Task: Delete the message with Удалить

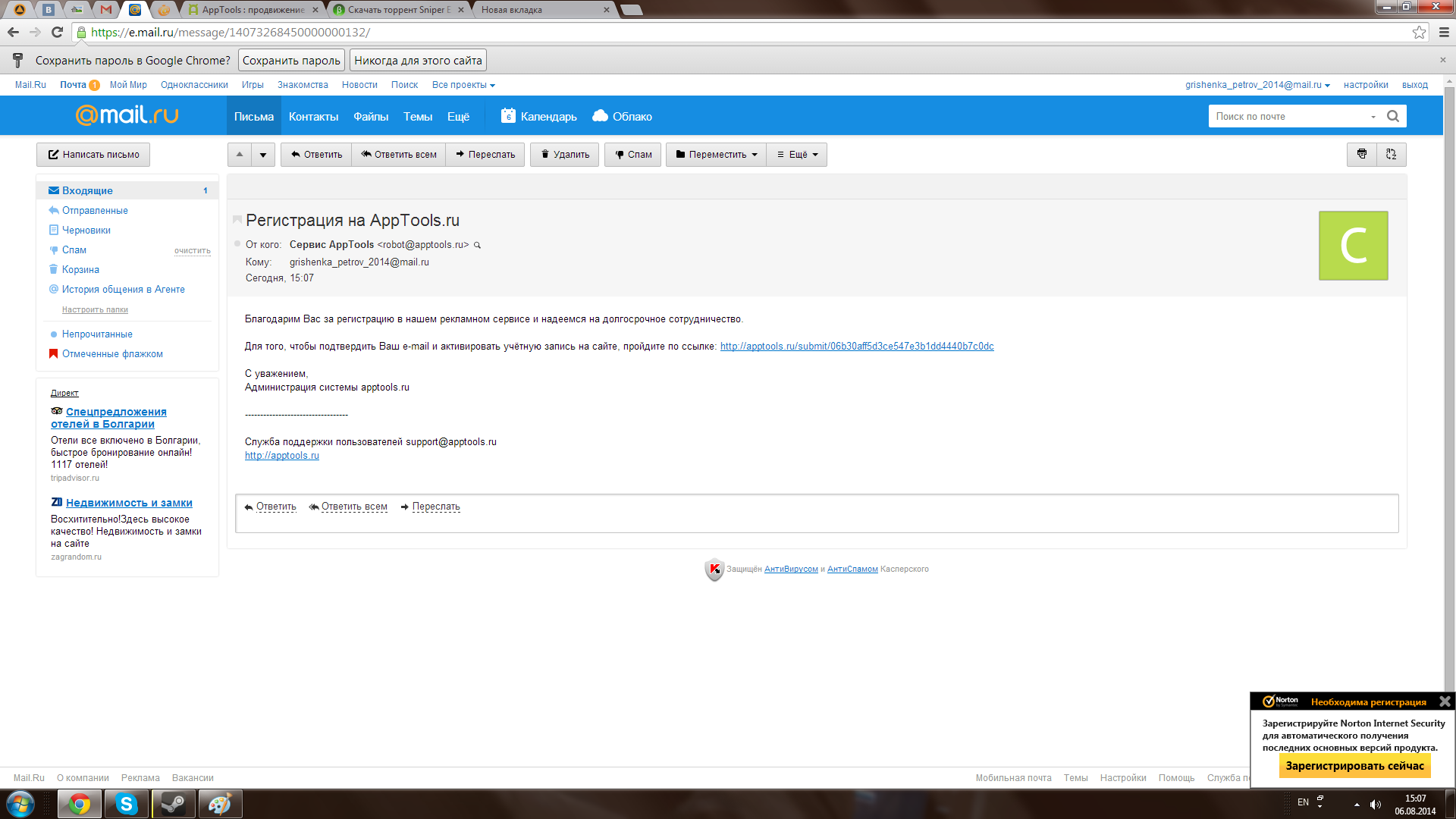Action: point(565,154)
